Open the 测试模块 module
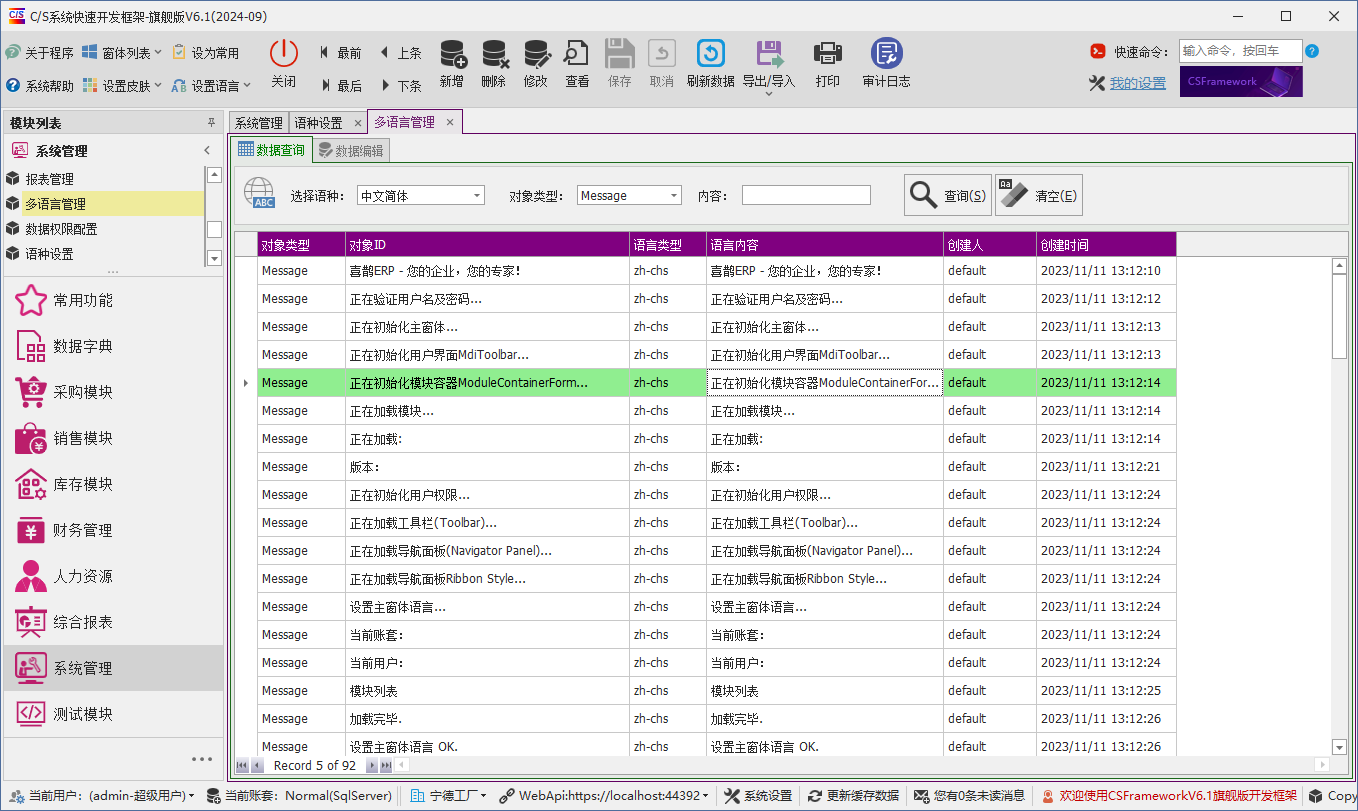 (114, 714)
